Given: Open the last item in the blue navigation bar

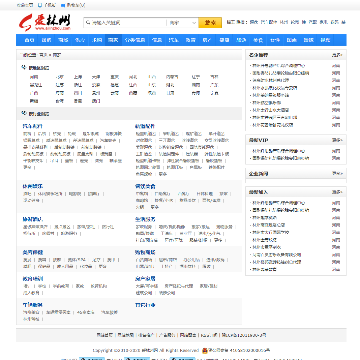Looking at the screenshot, I should tap(325, 40).
